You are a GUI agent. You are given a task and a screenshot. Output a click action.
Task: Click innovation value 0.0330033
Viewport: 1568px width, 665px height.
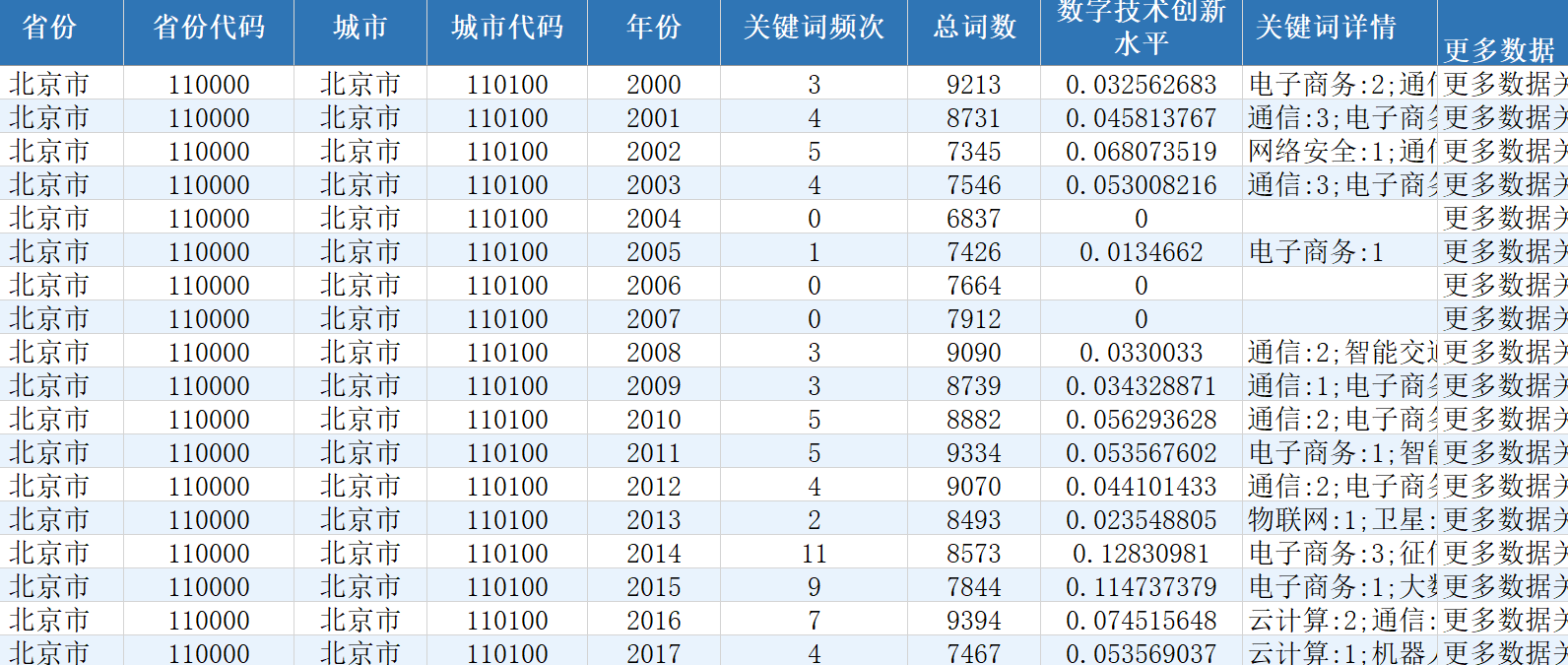point(1142,353)
